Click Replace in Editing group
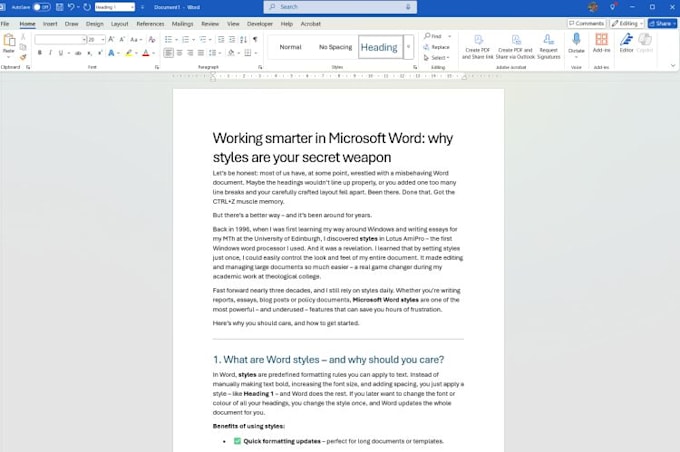This screenshot has width=680, height=452. (437, 47)
